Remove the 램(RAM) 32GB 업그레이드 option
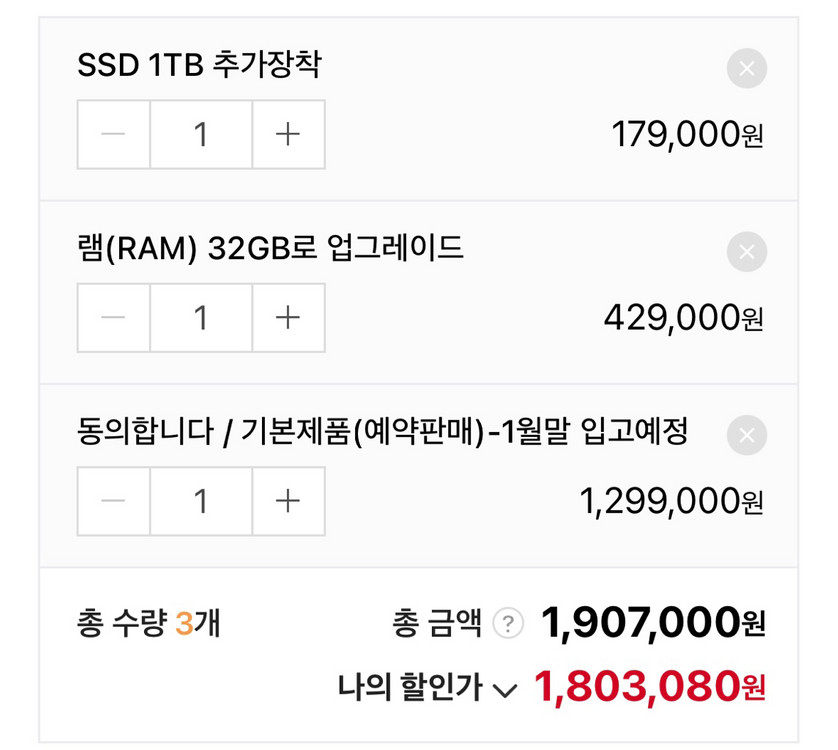838x750 pixels. (746, 252)
